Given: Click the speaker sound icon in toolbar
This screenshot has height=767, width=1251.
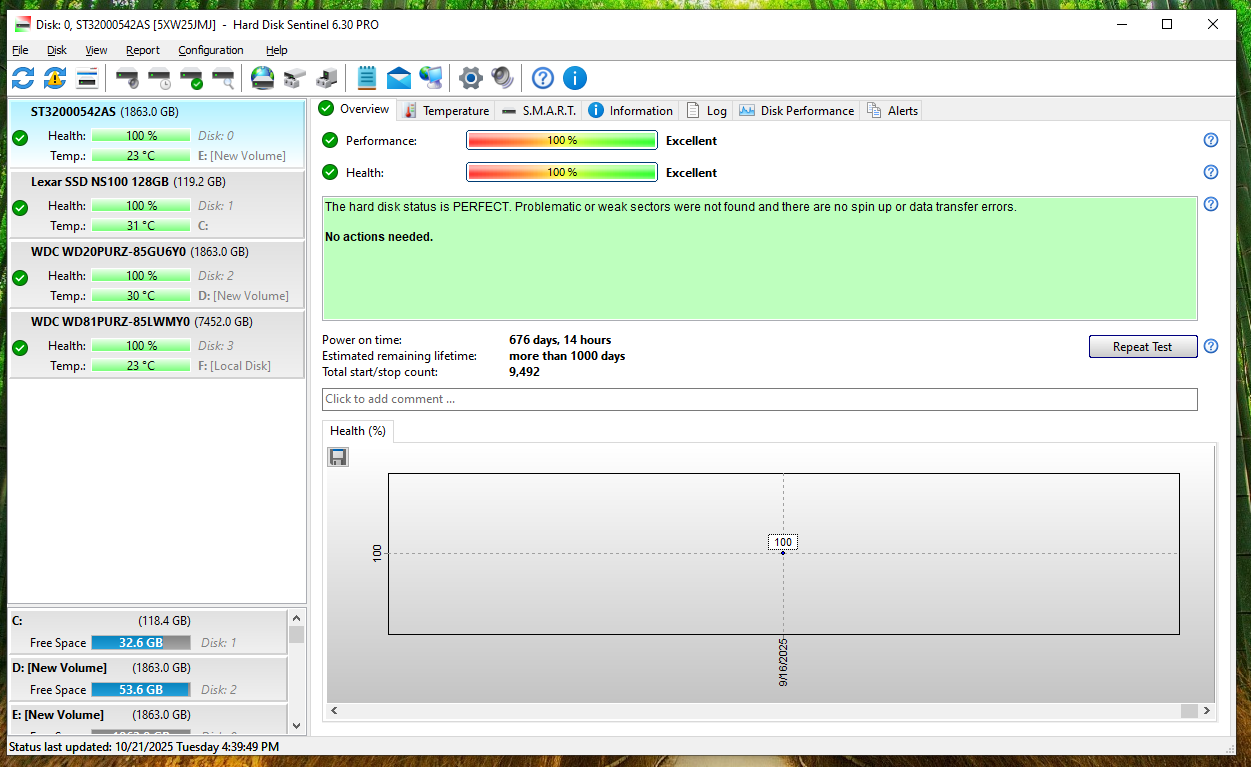Looking at the screenshot, I should point(502,78).
